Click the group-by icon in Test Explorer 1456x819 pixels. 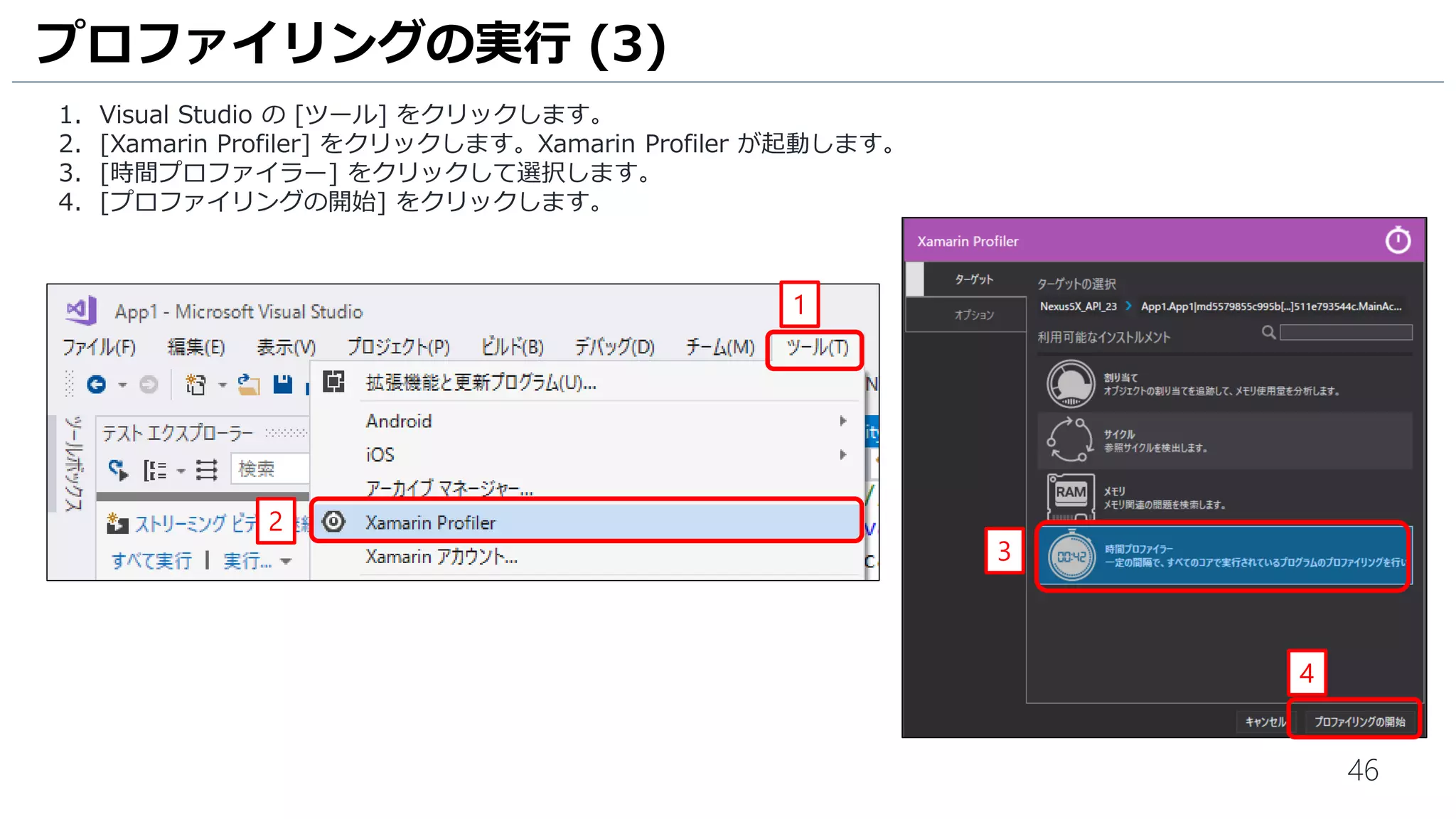(x=155, y=470)
